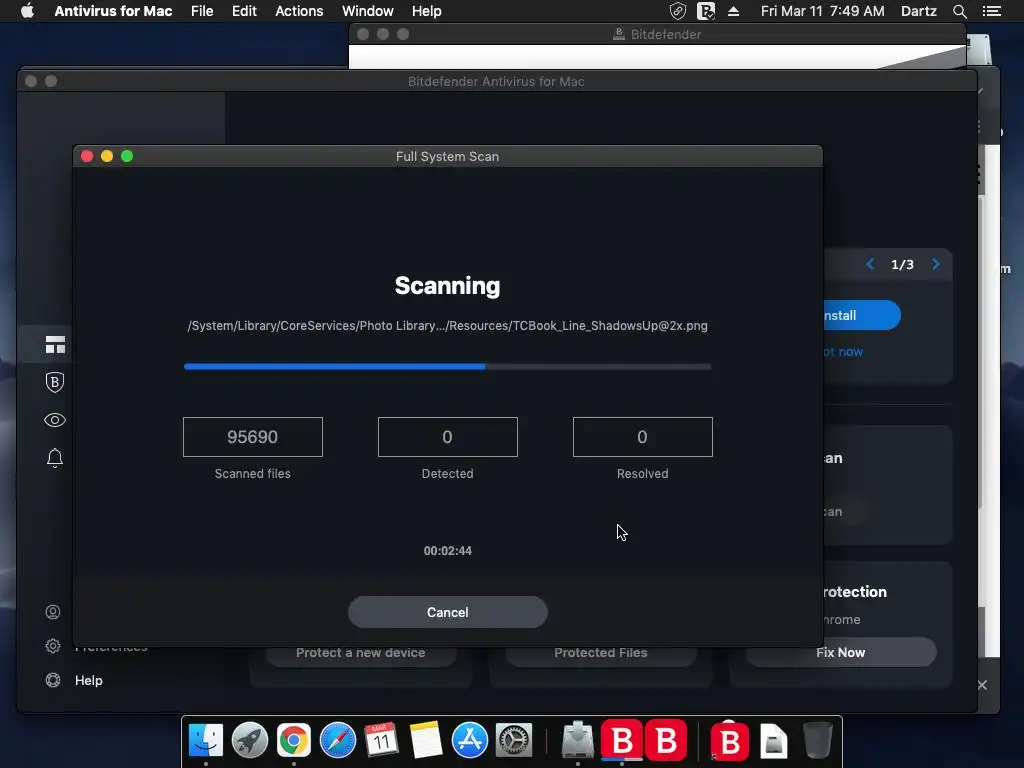This screenshot has height=768, width=1024.
Task: Open the Protection shield icon in sidebar
Action: point(55,382)
